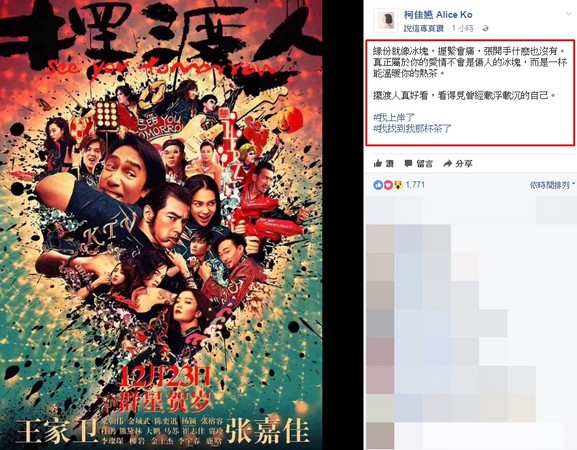The width and height of the screenshot is (577, 450).
Task: Expand the sort-by-time dropdown
Action: coord(552,185)
